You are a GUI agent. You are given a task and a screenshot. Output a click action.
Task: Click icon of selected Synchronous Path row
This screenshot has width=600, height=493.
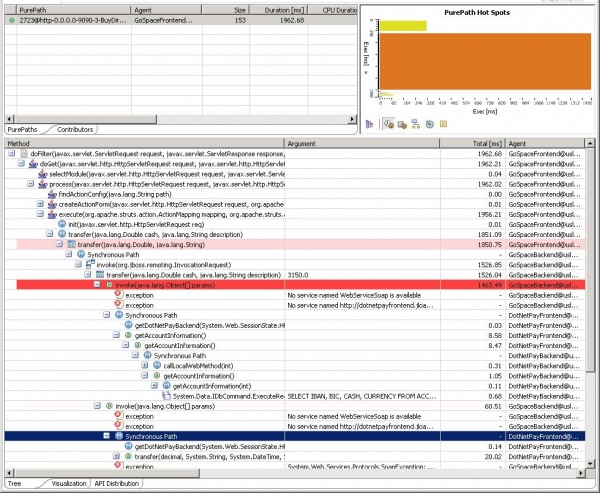point(119,436)
